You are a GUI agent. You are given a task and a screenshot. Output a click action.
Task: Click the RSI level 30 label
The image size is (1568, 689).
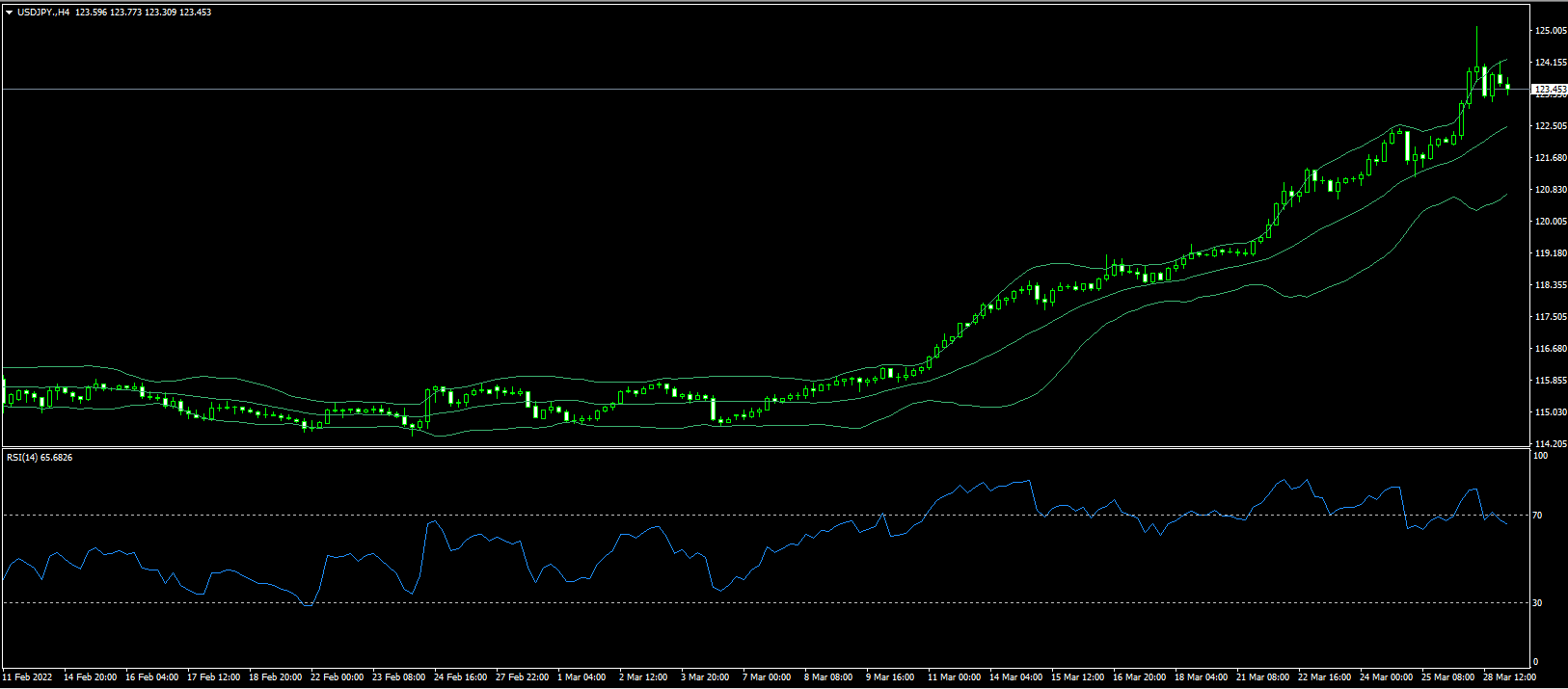pos(1538,602)
